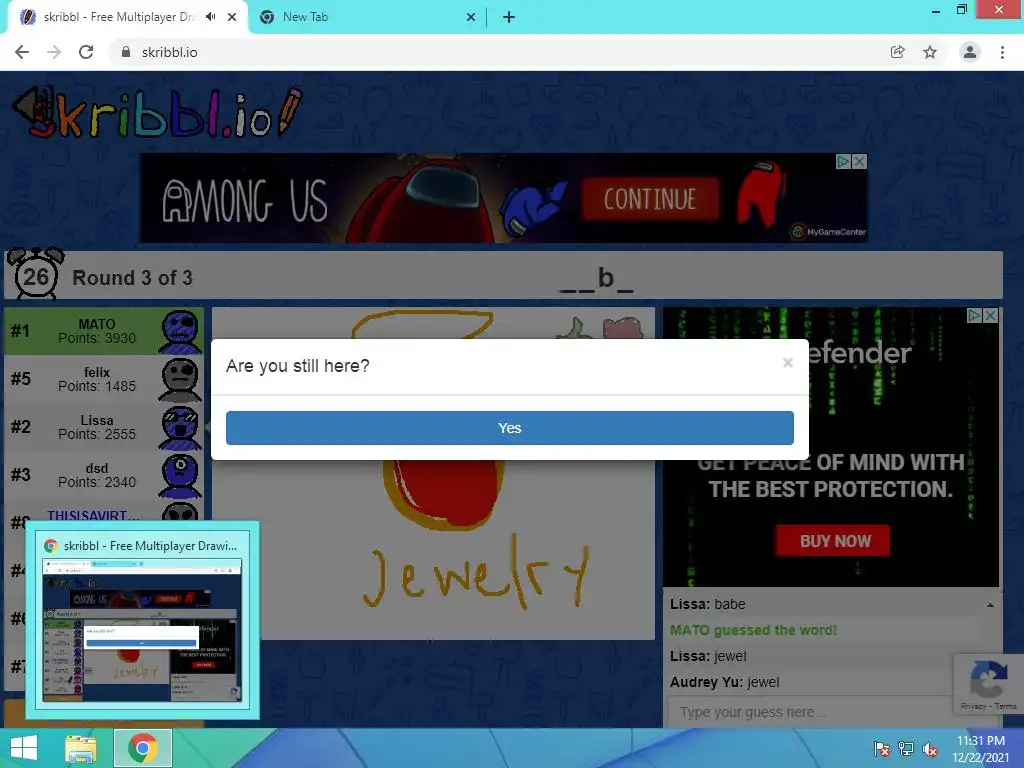Click the round timer clock
This screenshot has height=768, width=1024.
[35, 274]
